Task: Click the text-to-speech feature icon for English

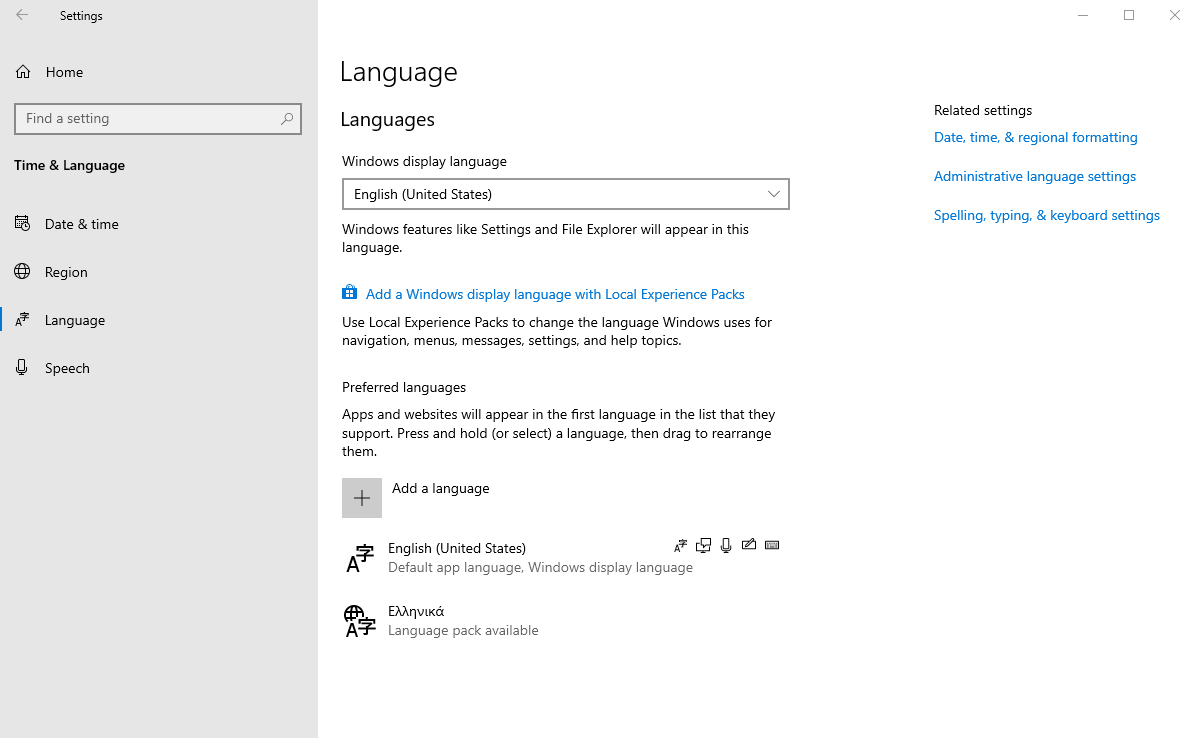Action: 703,545
